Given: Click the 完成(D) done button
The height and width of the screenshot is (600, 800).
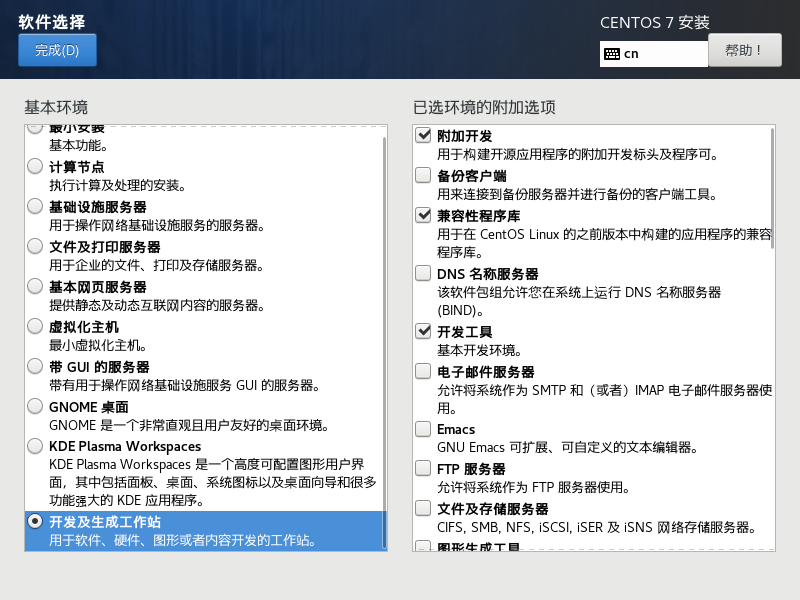Looking at the screenshot, I should coord(57,50).
